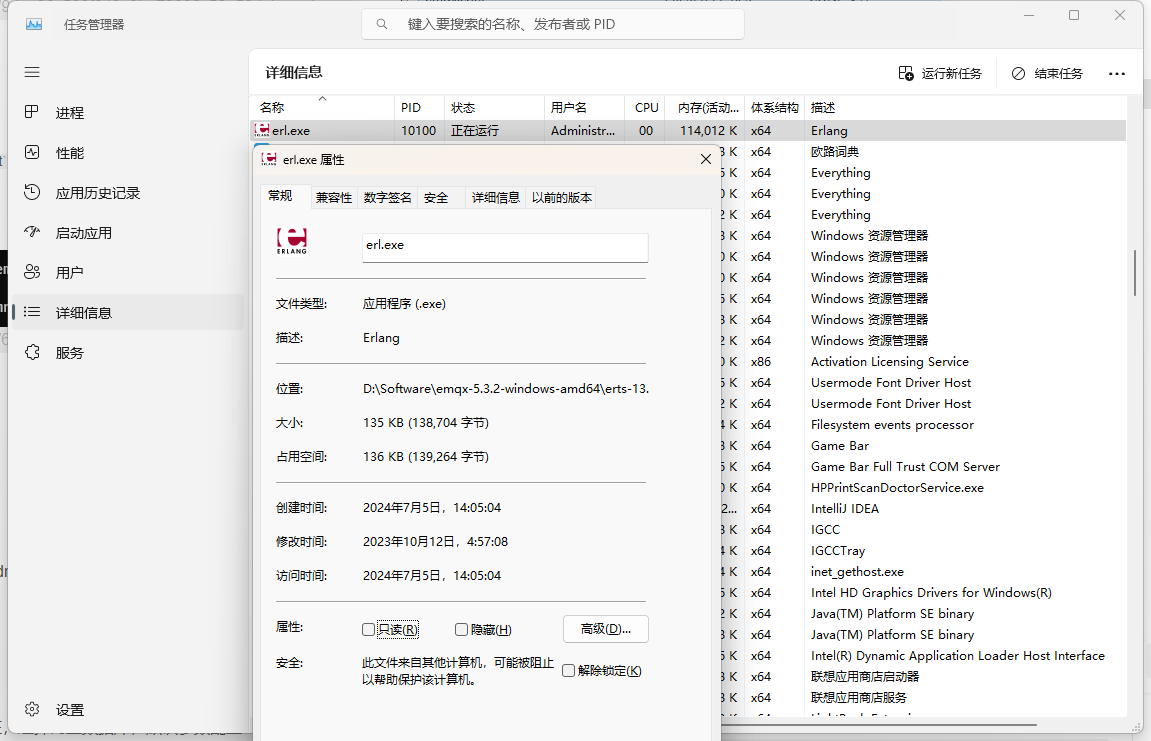Open 应用历史记录 (App history) icon

(x=32, y=193)
